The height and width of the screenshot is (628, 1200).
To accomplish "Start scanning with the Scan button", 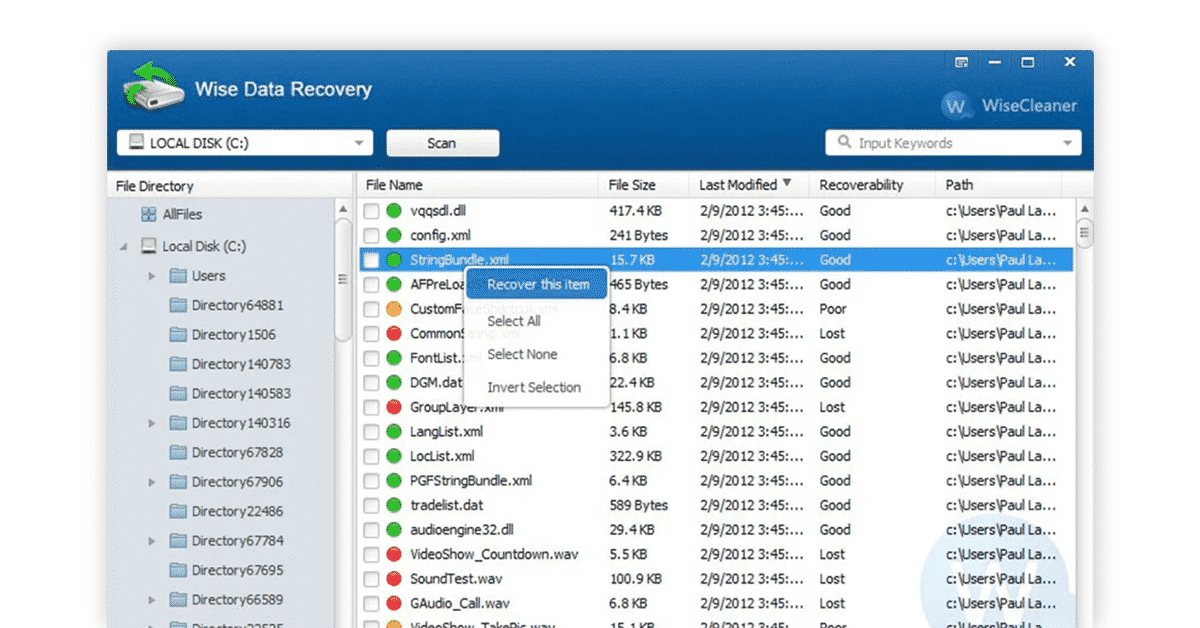I will [x=442, y=143].
